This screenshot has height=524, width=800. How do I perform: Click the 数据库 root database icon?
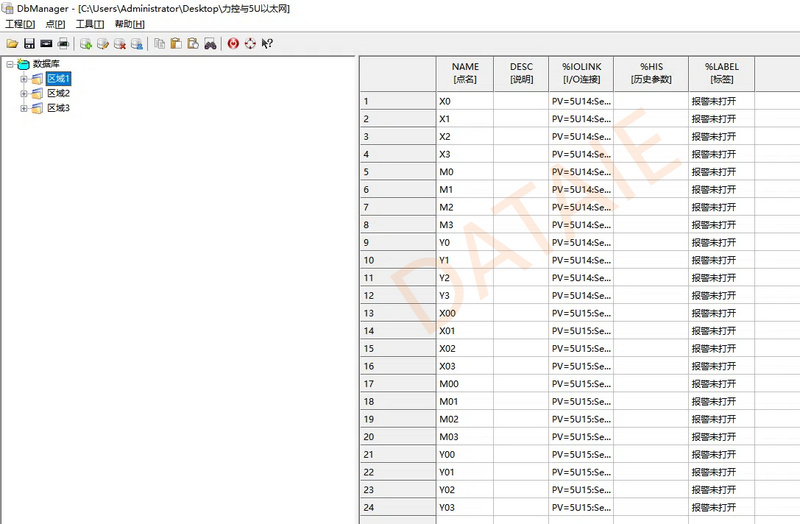(x=23, y=64)
